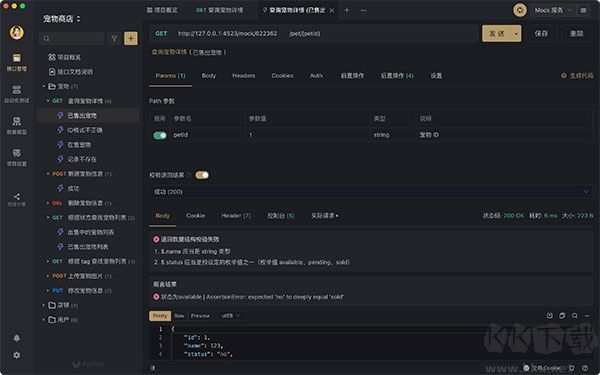This screenshot has height=375, width=600.
Task: Open a new tab with the plus icon
Action: (347, 10)
